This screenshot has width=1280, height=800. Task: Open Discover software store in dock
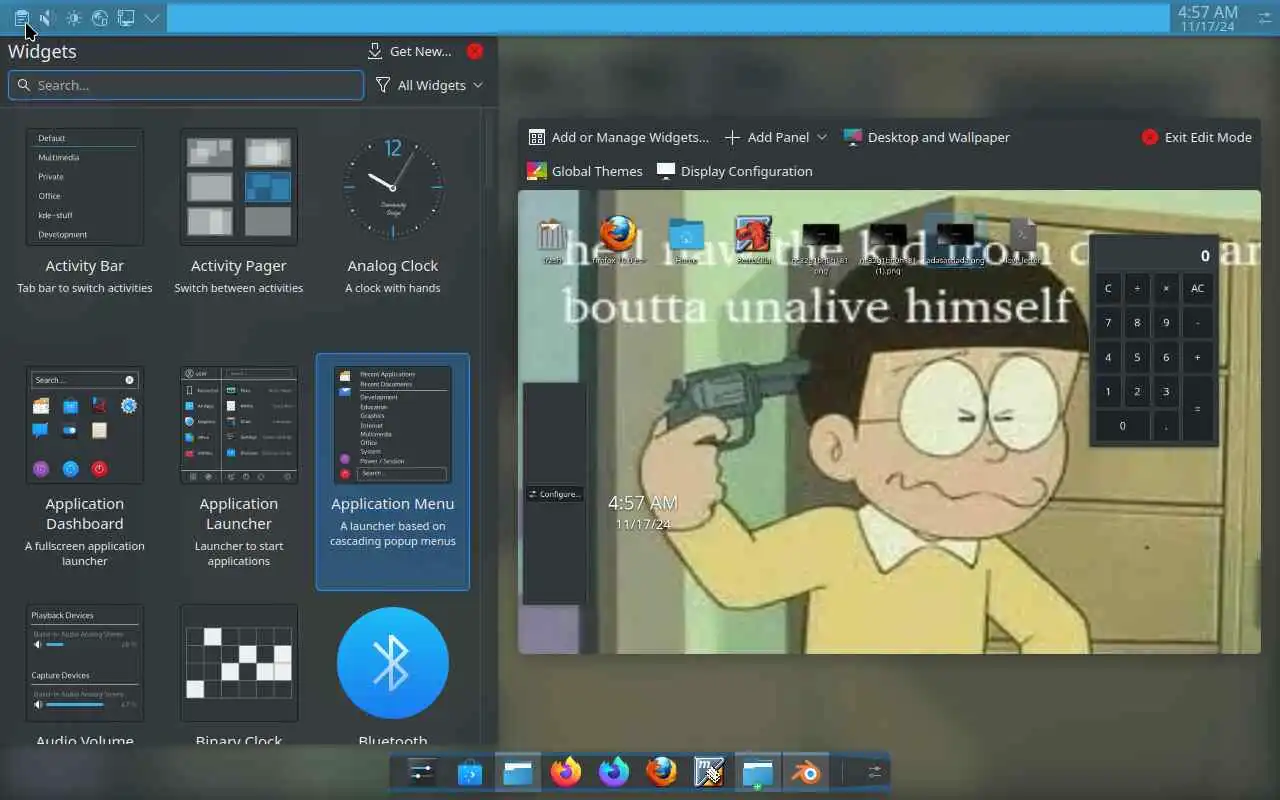[x=469, y=772]
